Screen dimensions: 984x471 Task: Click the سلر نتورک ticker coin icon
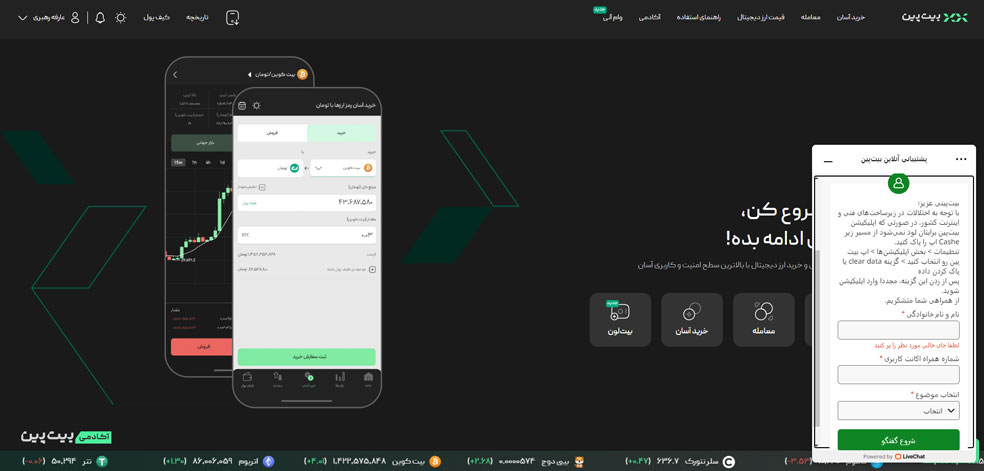click(x=728, y=462)
